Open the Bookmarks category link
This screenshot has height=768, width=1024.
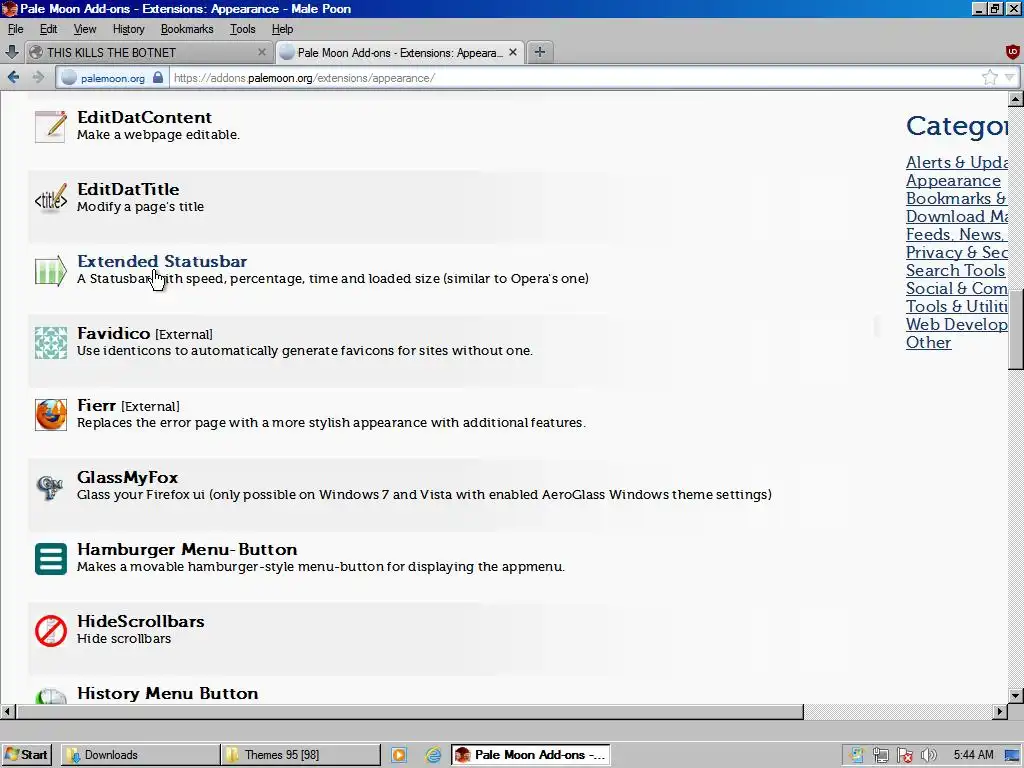click(x=957, y=199)
